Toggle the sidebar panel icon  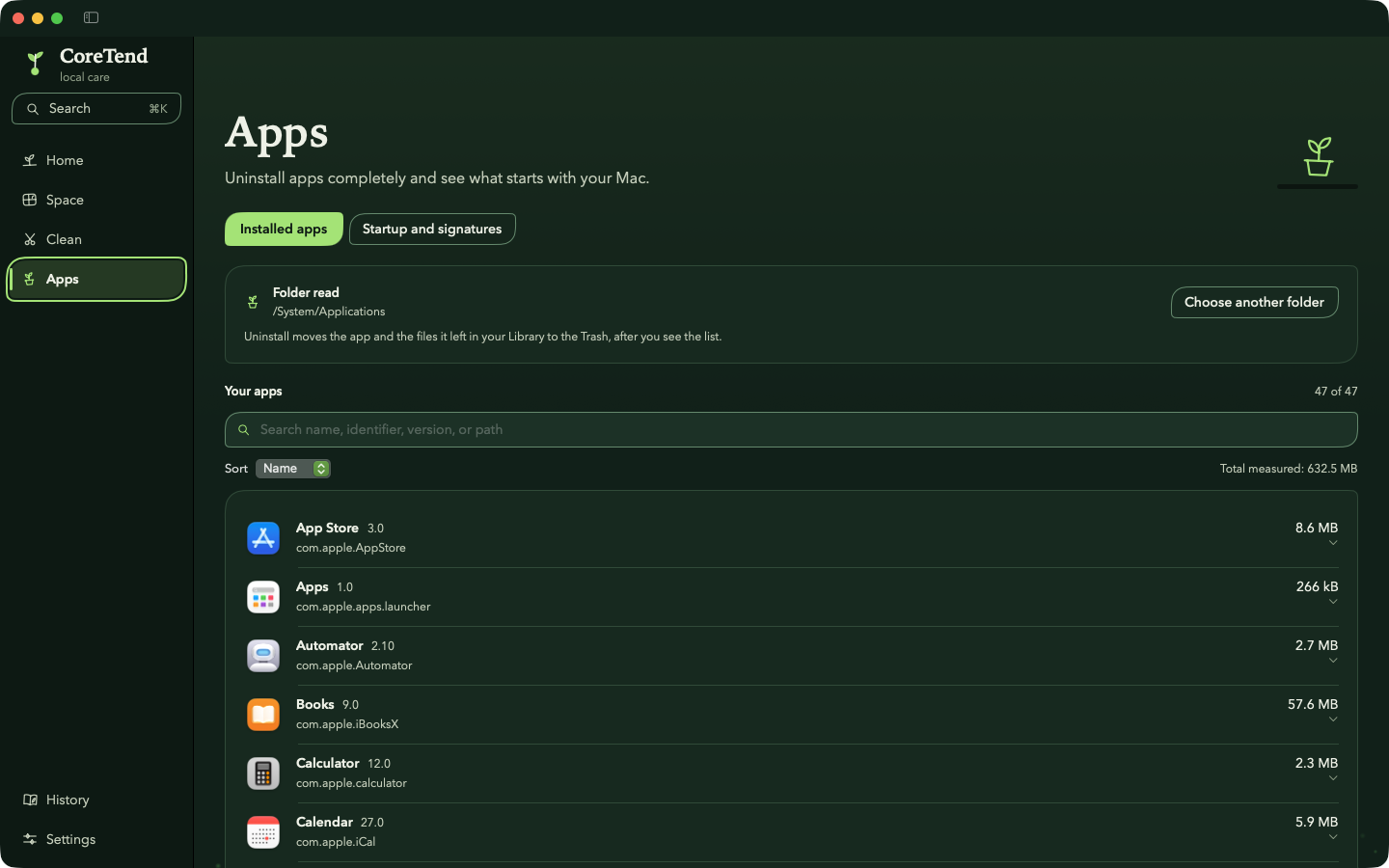click(91, 17)
